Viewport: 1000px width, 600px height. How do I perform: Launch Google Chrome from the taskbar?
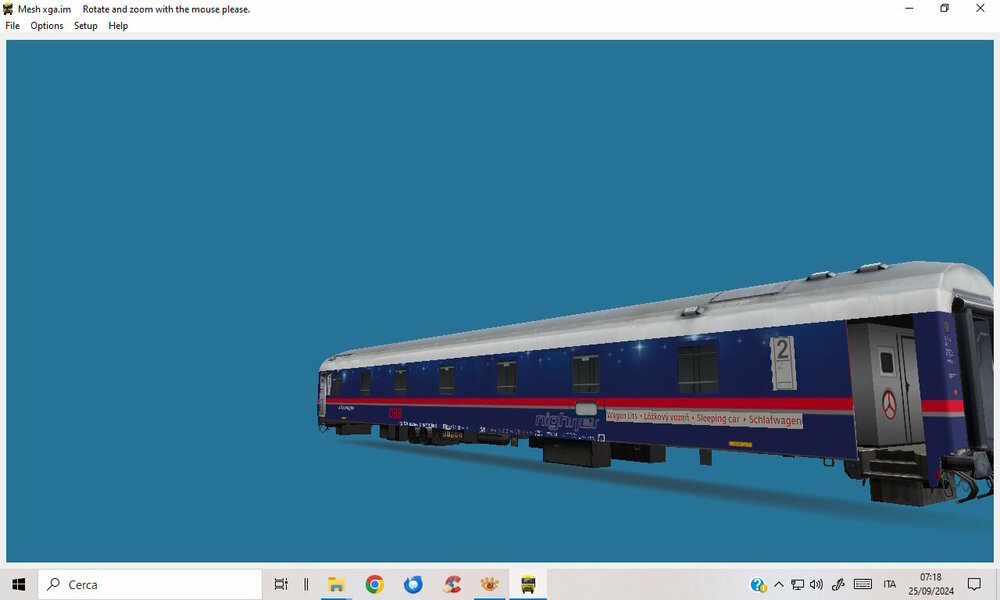[x=375, y=584]
